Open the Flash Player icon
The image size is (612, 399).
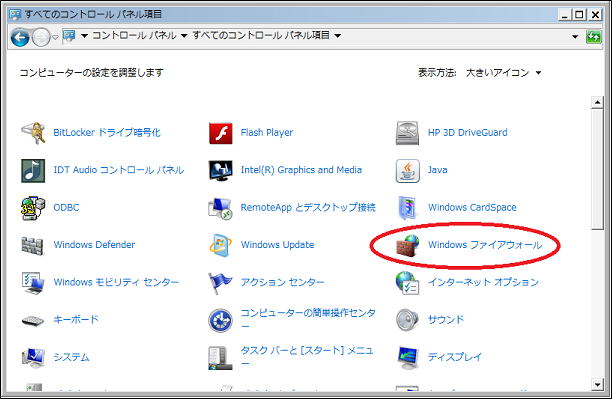pyautogui.click(x=221, y=133)
